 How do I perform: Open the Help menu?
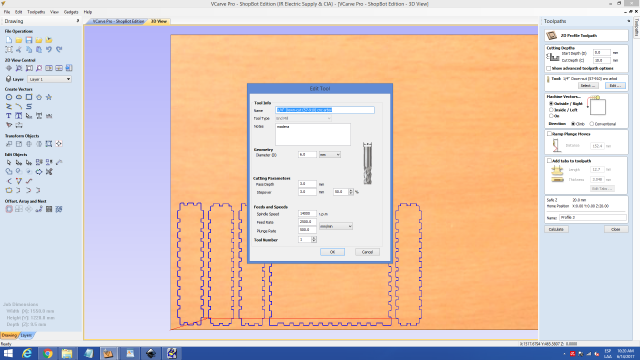point(88,12)
